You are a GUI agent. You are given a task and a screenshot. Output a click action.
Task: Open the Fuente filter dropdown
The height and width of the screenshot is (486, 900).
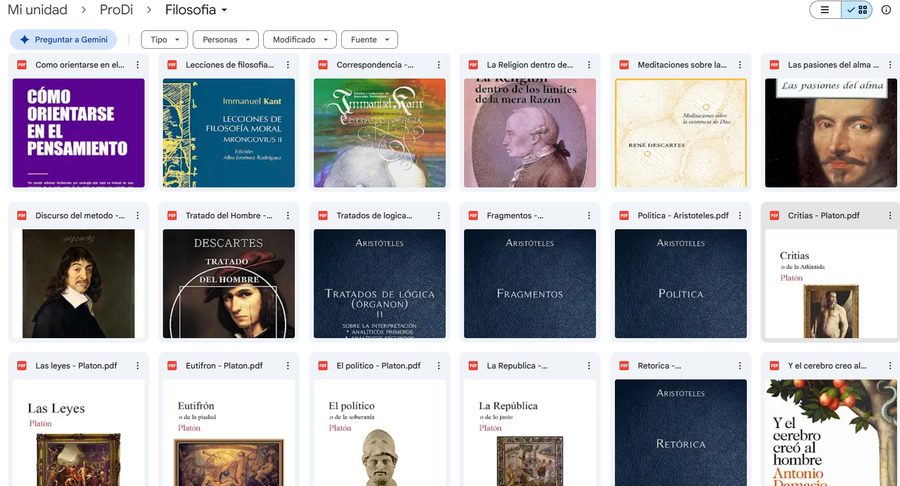pyautogui.click(x=370, y=40)
